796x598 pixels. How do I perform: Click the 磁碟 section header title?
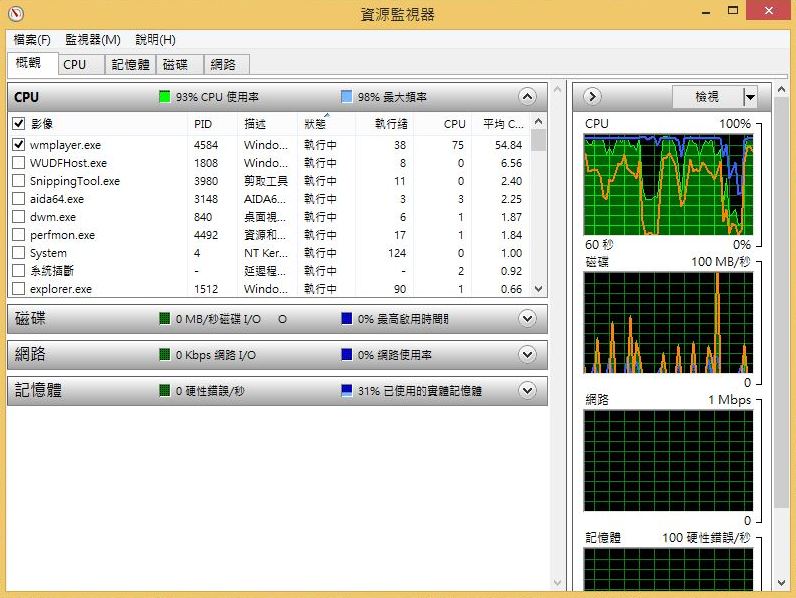pos(30,319)
